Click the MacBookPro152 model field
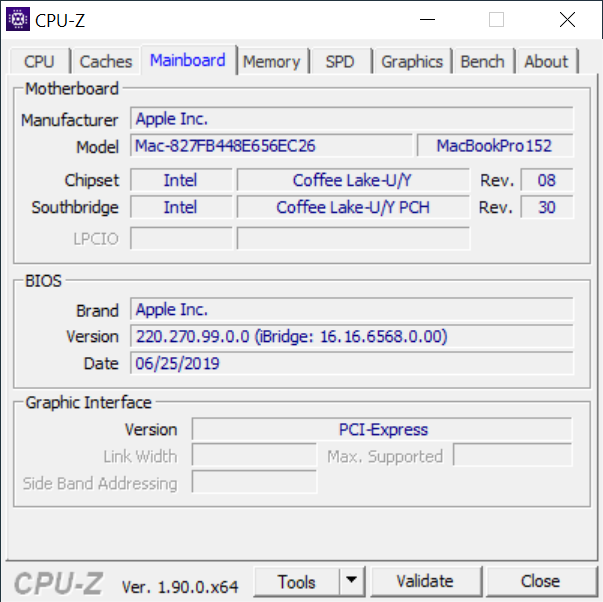Viewport: 603px width, 602px height. 495,146
